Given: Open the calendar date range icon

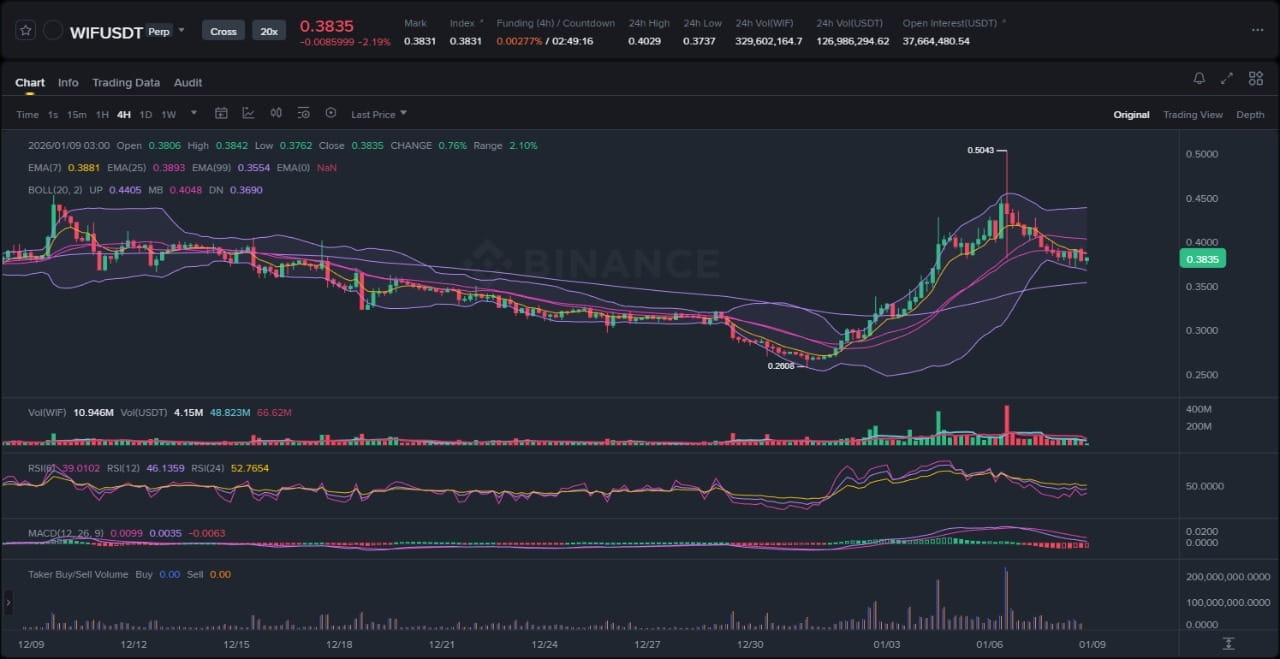Looking at the screenshot, I should point(221,114).
